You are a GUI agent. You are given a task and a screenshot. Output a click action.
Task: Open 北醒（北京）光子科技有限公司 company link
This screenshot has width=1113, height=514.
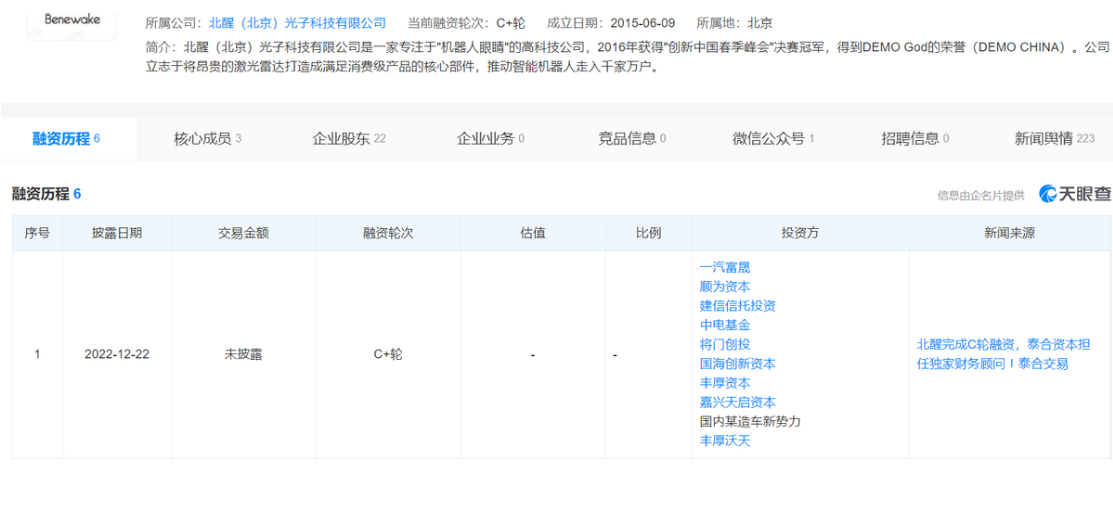(x=297, y=23)
